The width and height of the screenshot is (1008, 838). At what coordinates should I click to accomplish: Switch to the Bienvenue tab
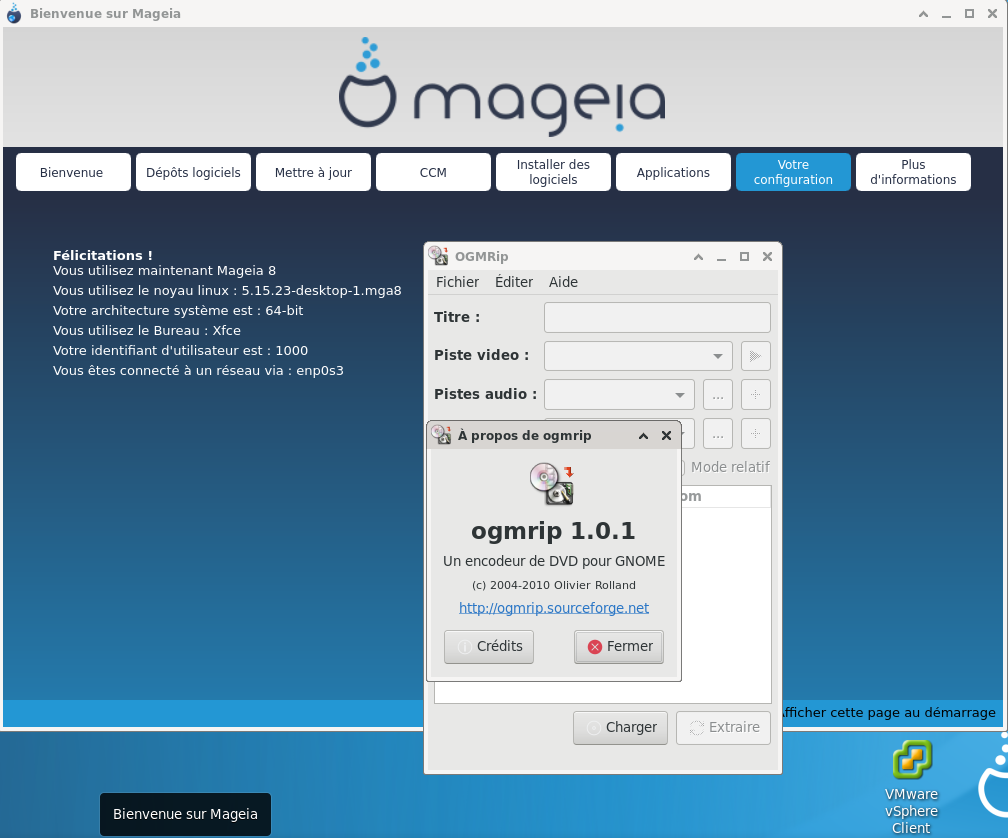point(73,172)
